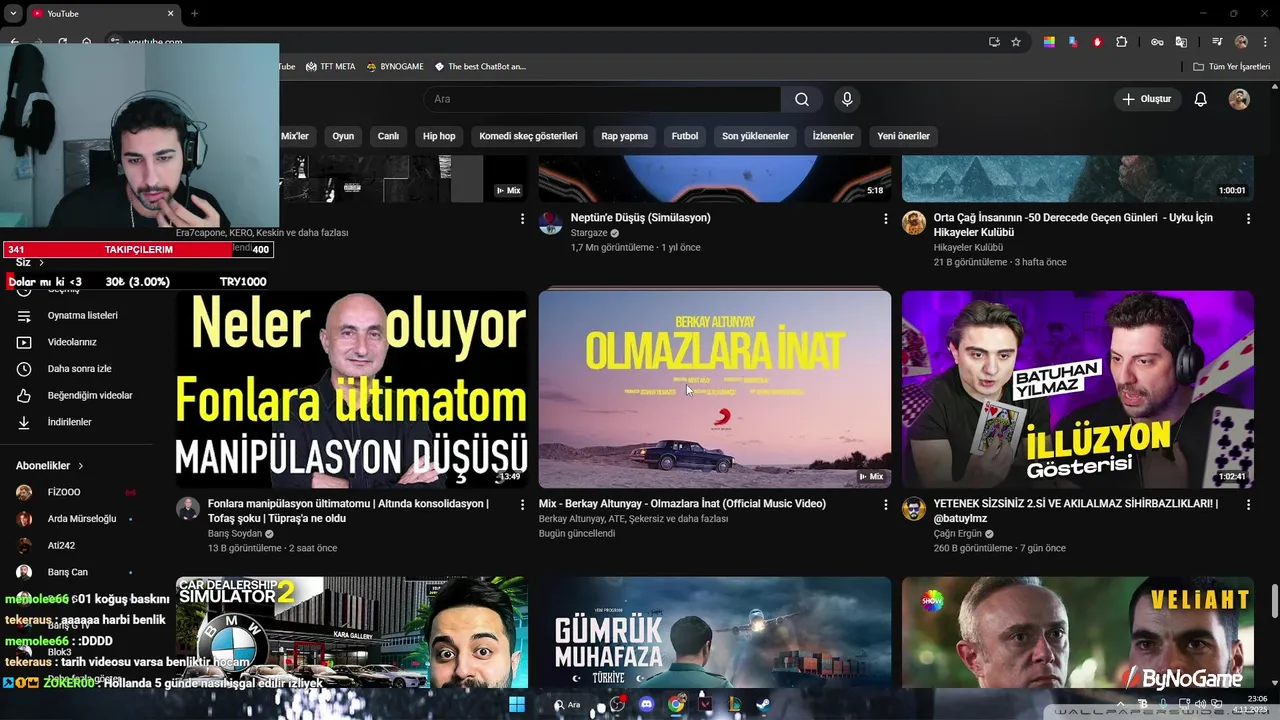1280x720 pixels.
Task: Open YouTube notifications bell
Action: (1201, 99)
